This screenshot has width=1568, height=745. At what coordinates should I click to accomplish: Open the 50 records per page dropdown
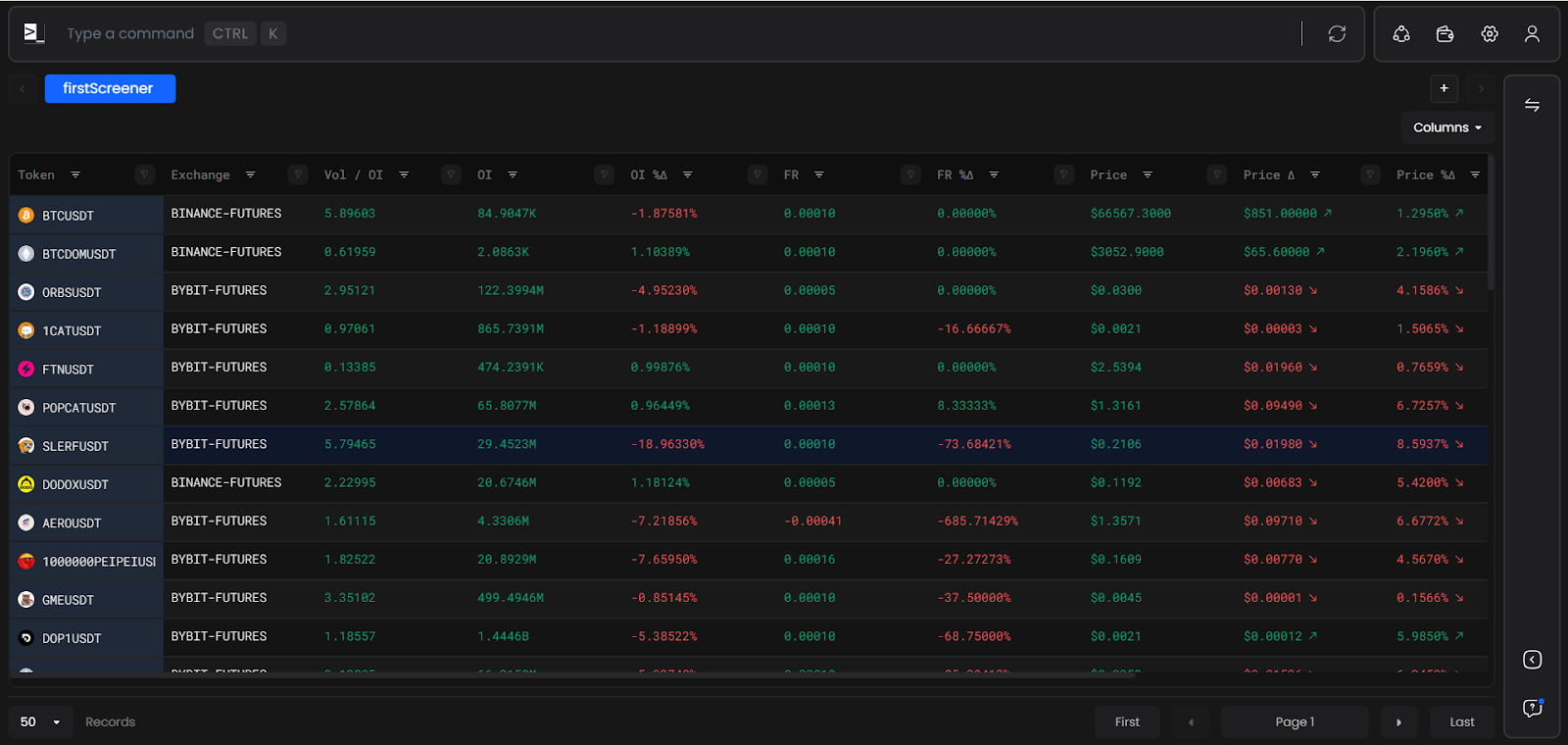[40, 721]
